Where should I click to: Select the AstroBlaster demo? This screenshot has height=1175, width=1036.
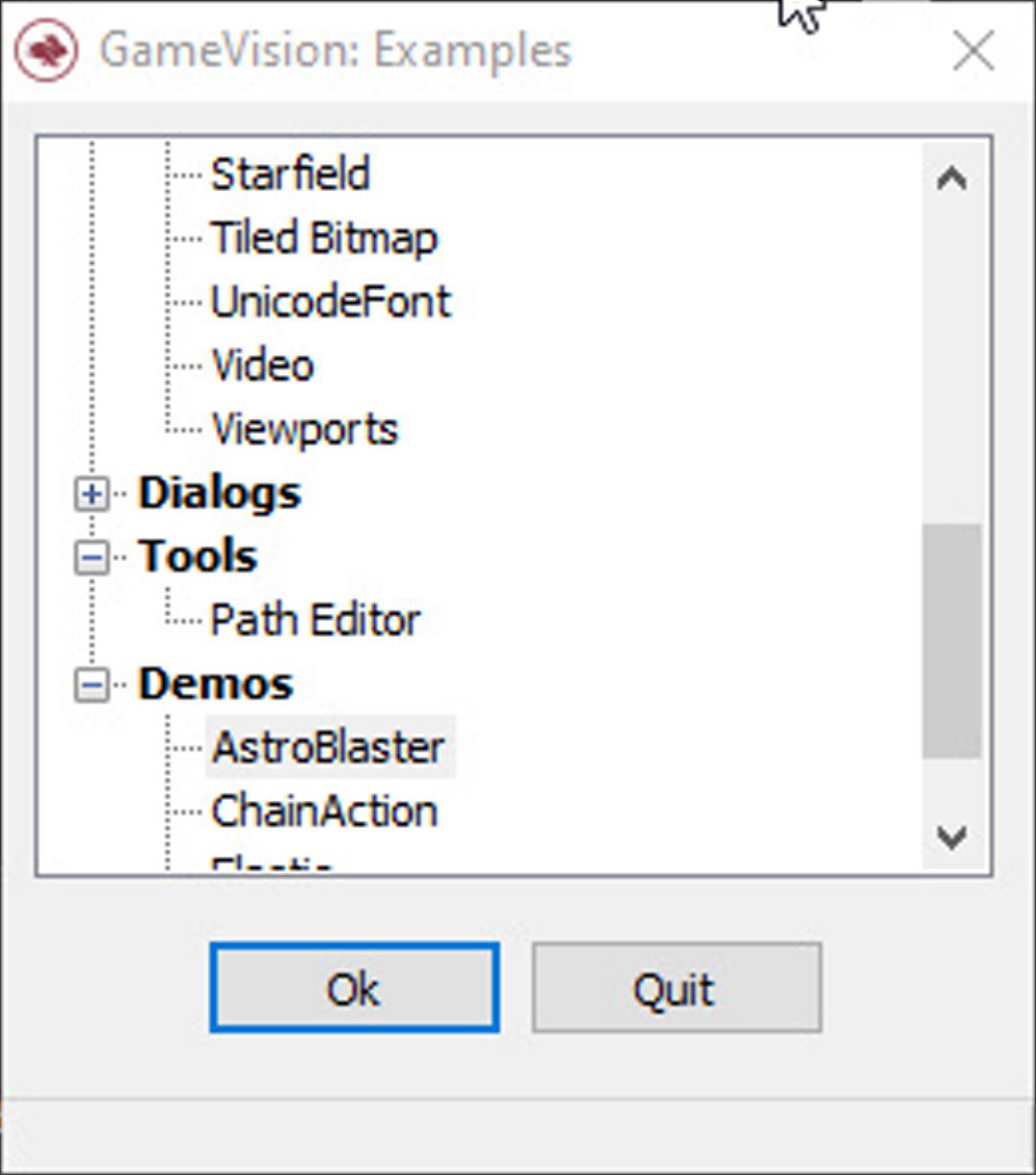tap(330, 747)
